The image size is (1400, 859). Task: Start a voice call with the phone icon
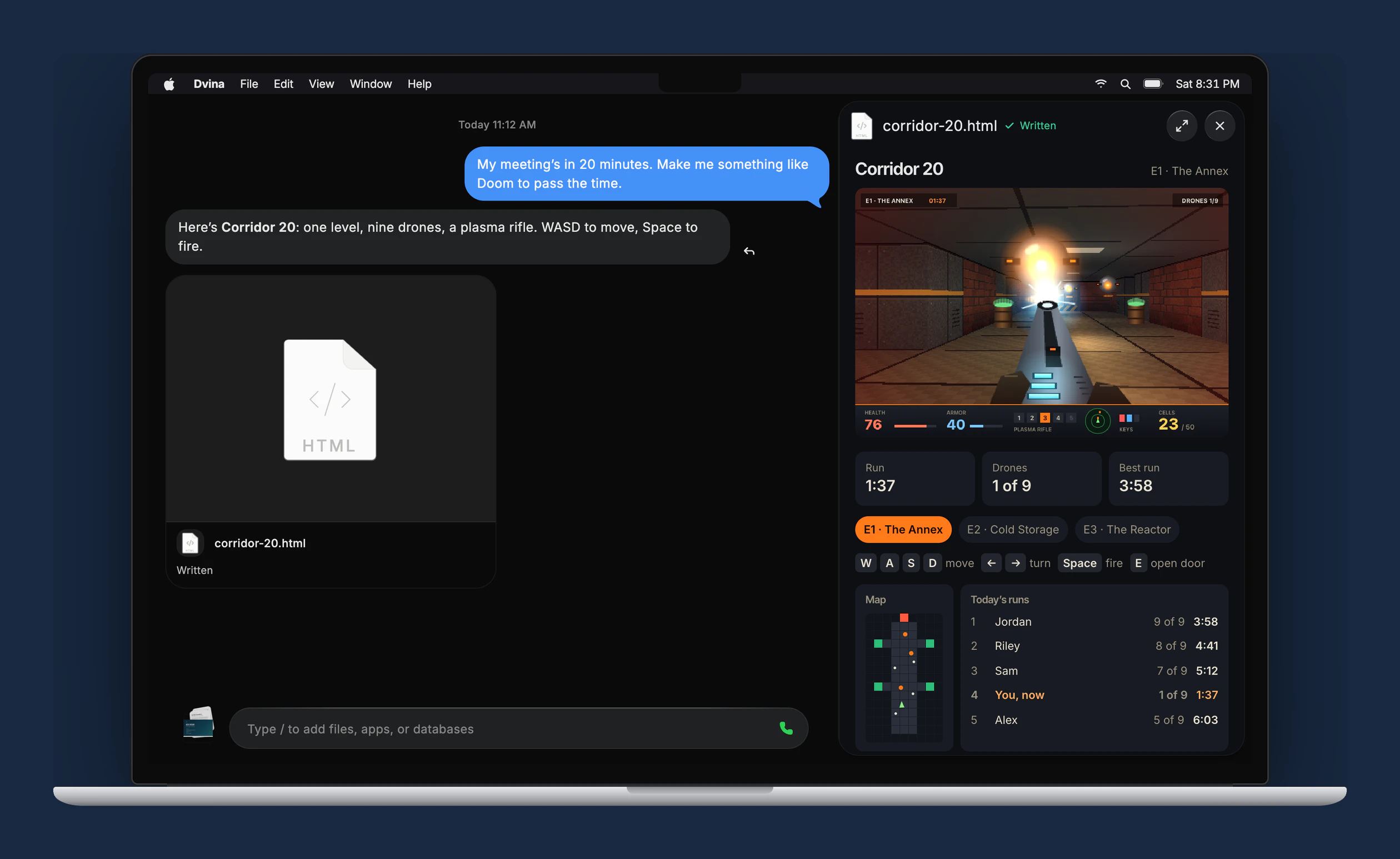pyautogui.click(x=786, y=728)
